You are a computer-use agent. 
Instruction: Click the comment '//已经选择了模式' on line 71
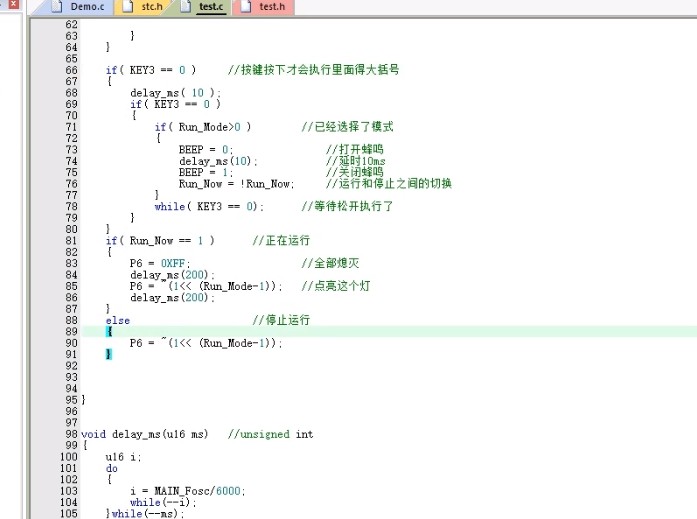click(x=347, y=127)
